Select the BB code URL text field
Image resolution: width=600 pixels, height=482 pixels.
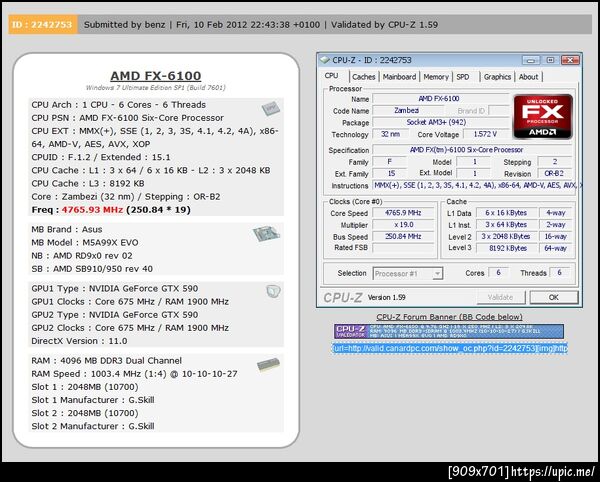coord(450,348)
